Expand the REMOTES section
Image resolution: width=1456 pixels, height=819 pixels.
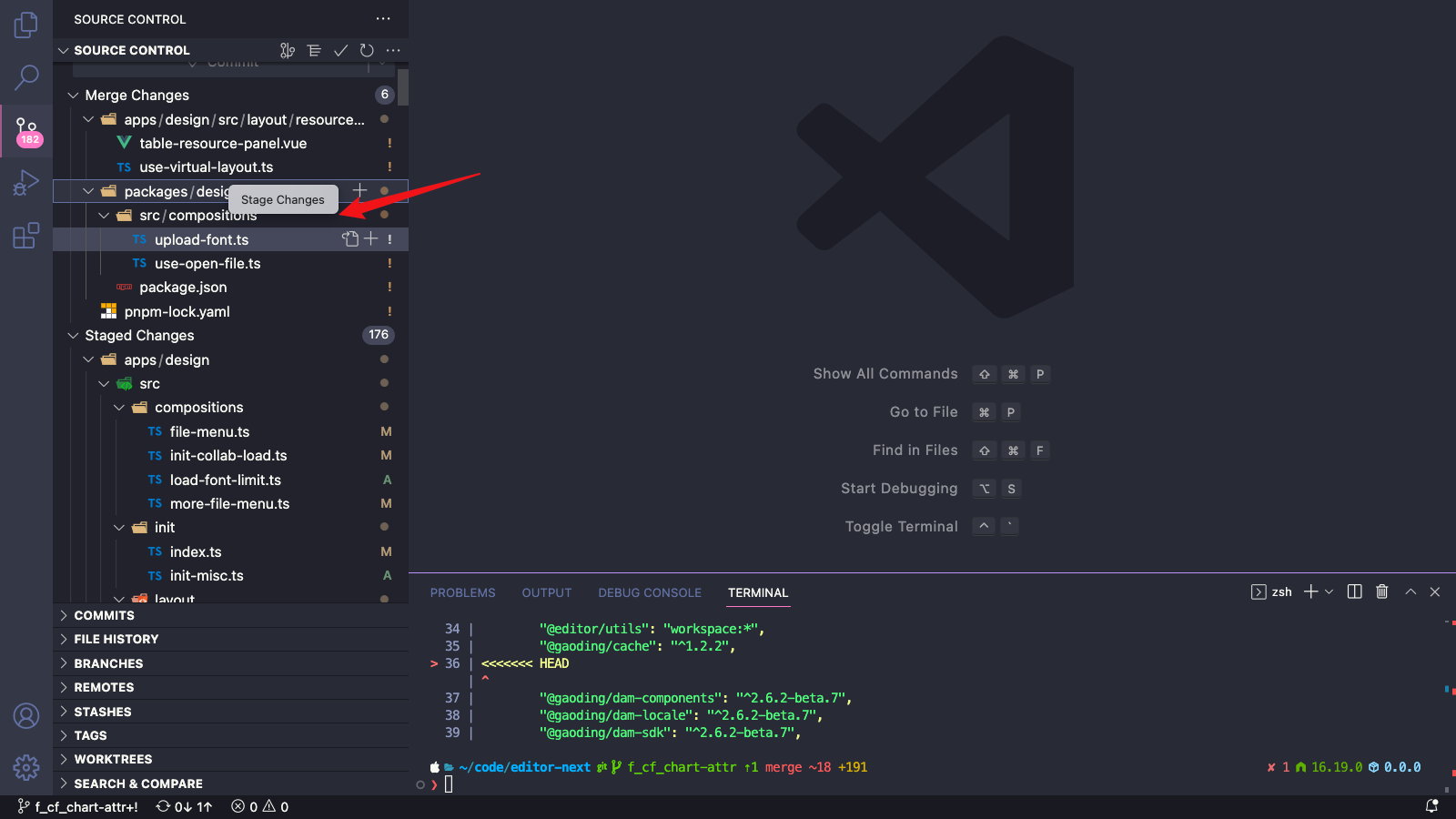230,687
